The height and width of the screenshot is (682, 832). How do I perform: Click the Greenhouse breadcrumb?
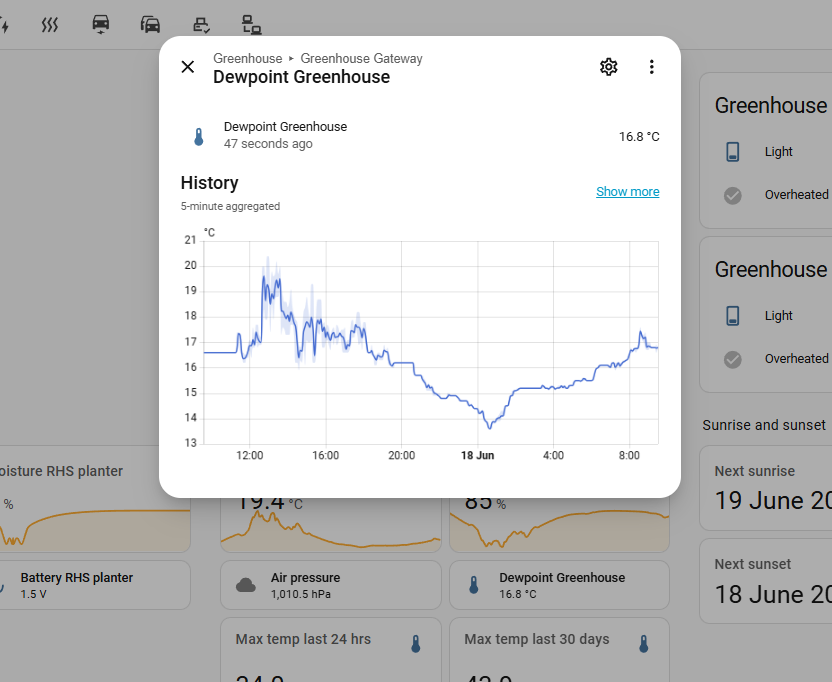coord(248,58)
